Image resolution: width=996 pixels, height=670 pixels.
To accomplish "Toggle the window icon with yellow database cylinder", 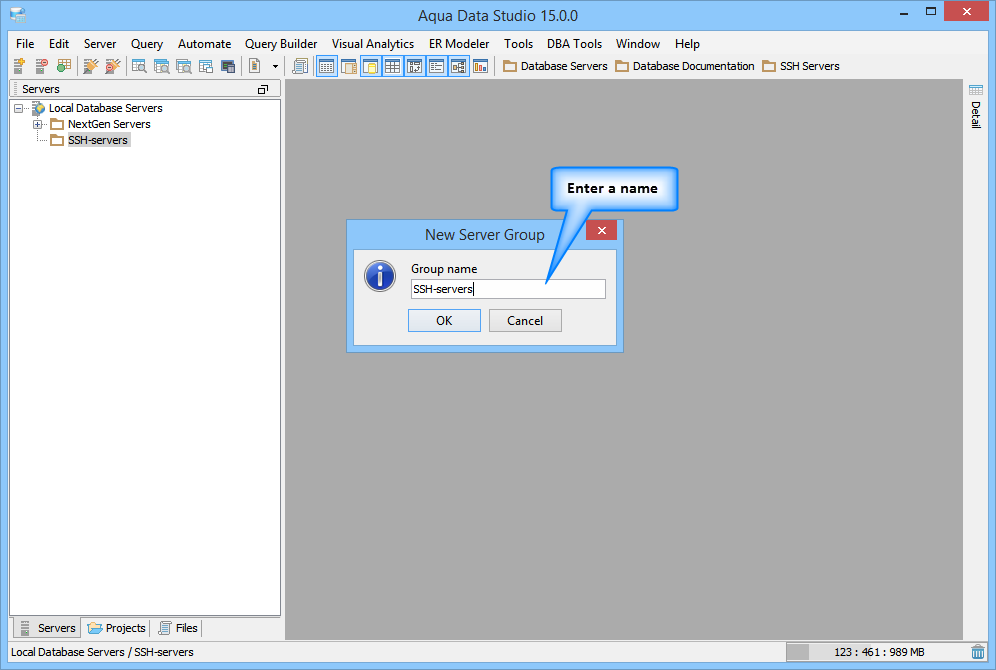I will coord(370,65).
